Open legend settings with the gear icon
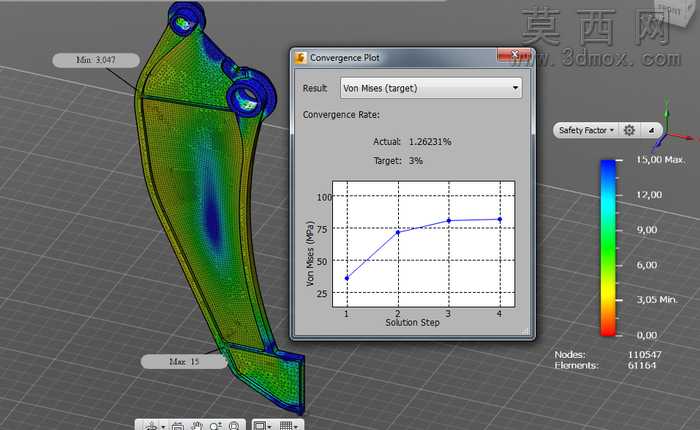 click(x=629, y=130)
